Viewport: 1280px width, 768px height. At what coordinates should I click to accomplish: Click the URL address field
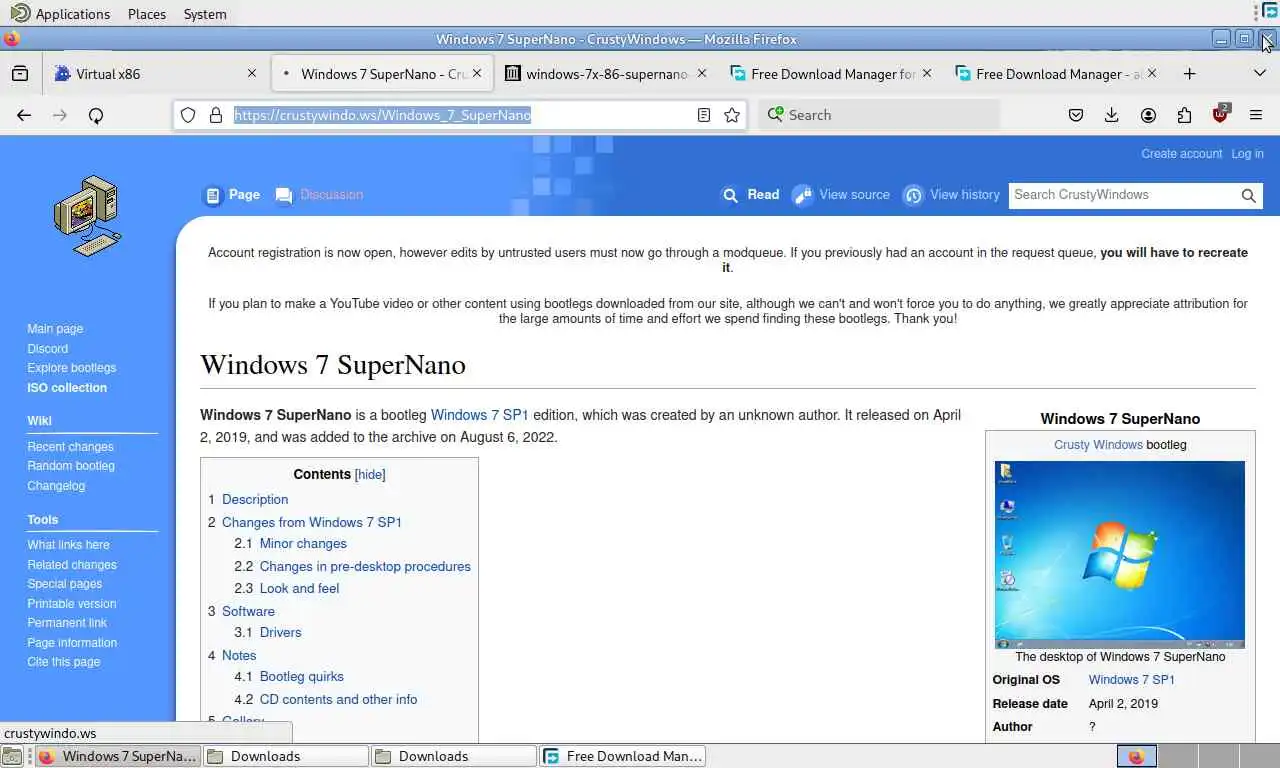coord(460,115)
